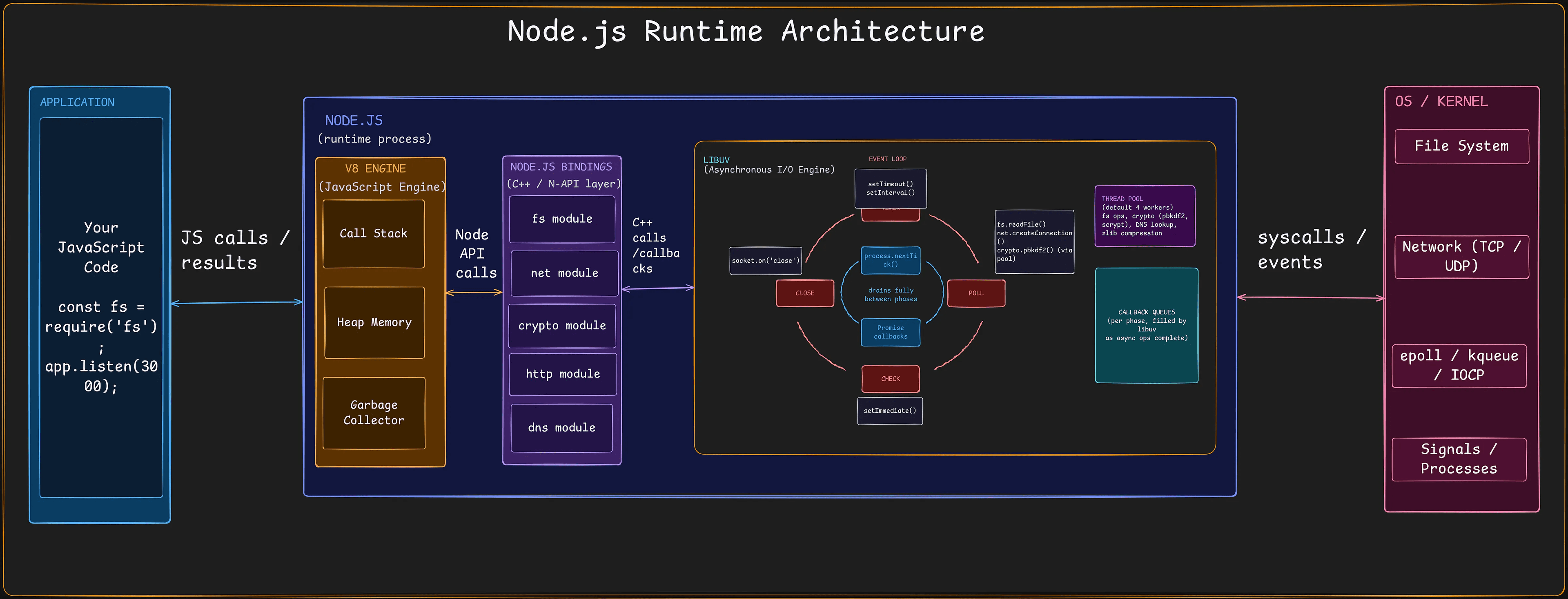Select the setImmediate() box
The image size is (1568, 599).
(890, 411)
